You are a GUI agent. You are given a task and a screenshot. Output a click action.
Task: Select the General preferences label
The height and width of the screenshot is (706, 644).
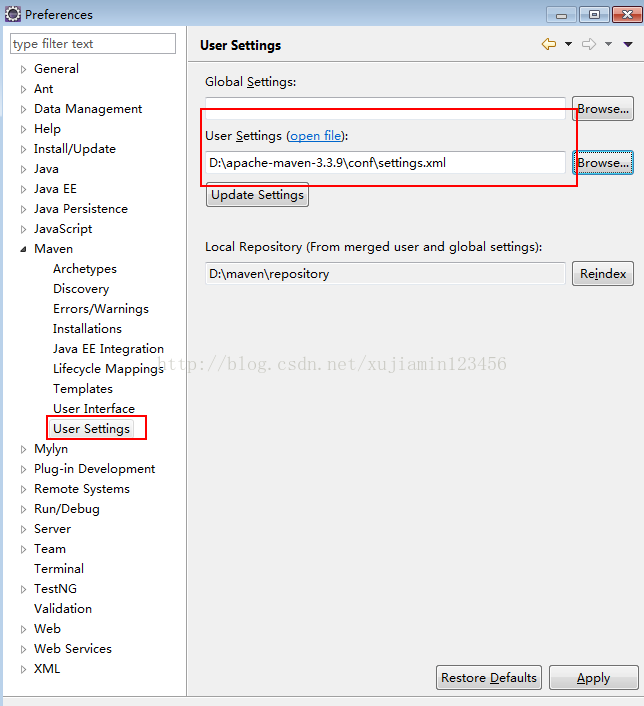[56, 69]
